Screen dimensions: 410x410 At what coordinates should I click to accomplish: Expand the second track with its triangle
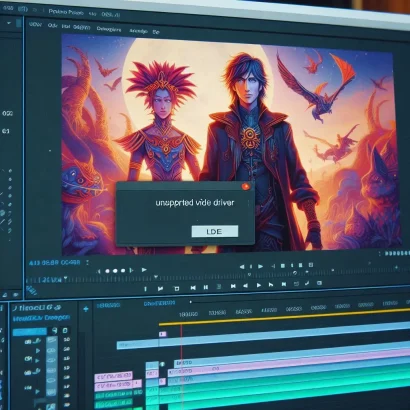pos(38,351)
